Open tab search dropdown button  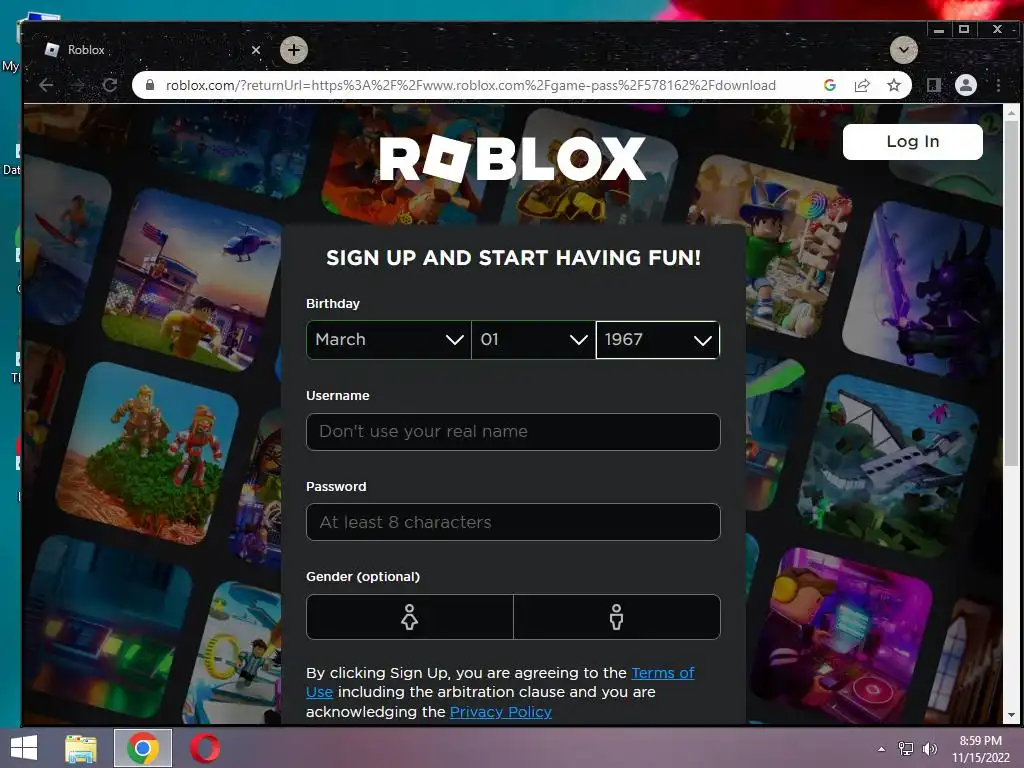pos(904,50)
